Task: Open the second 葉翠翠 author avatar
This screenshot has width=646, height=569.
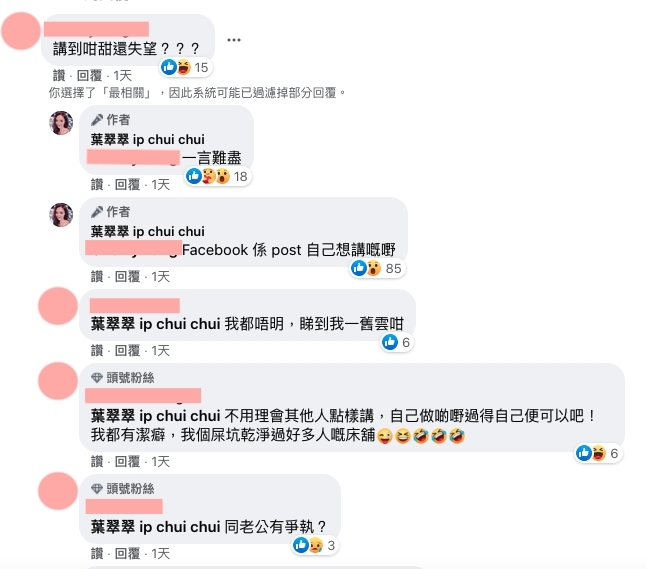Action: [61, 215]
